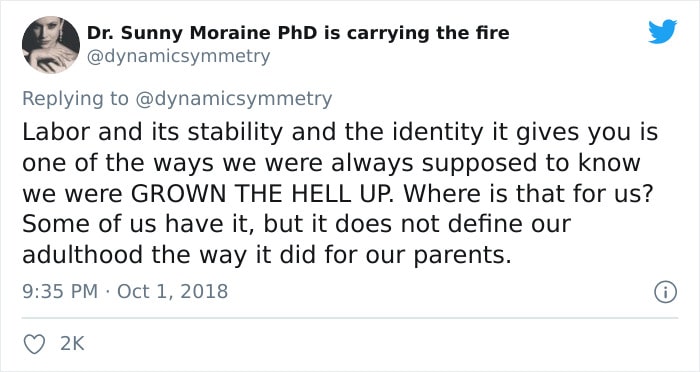View the 2K likes count
Screen dimensions: 700x372
pyautogui.click(x=72, y=344)
